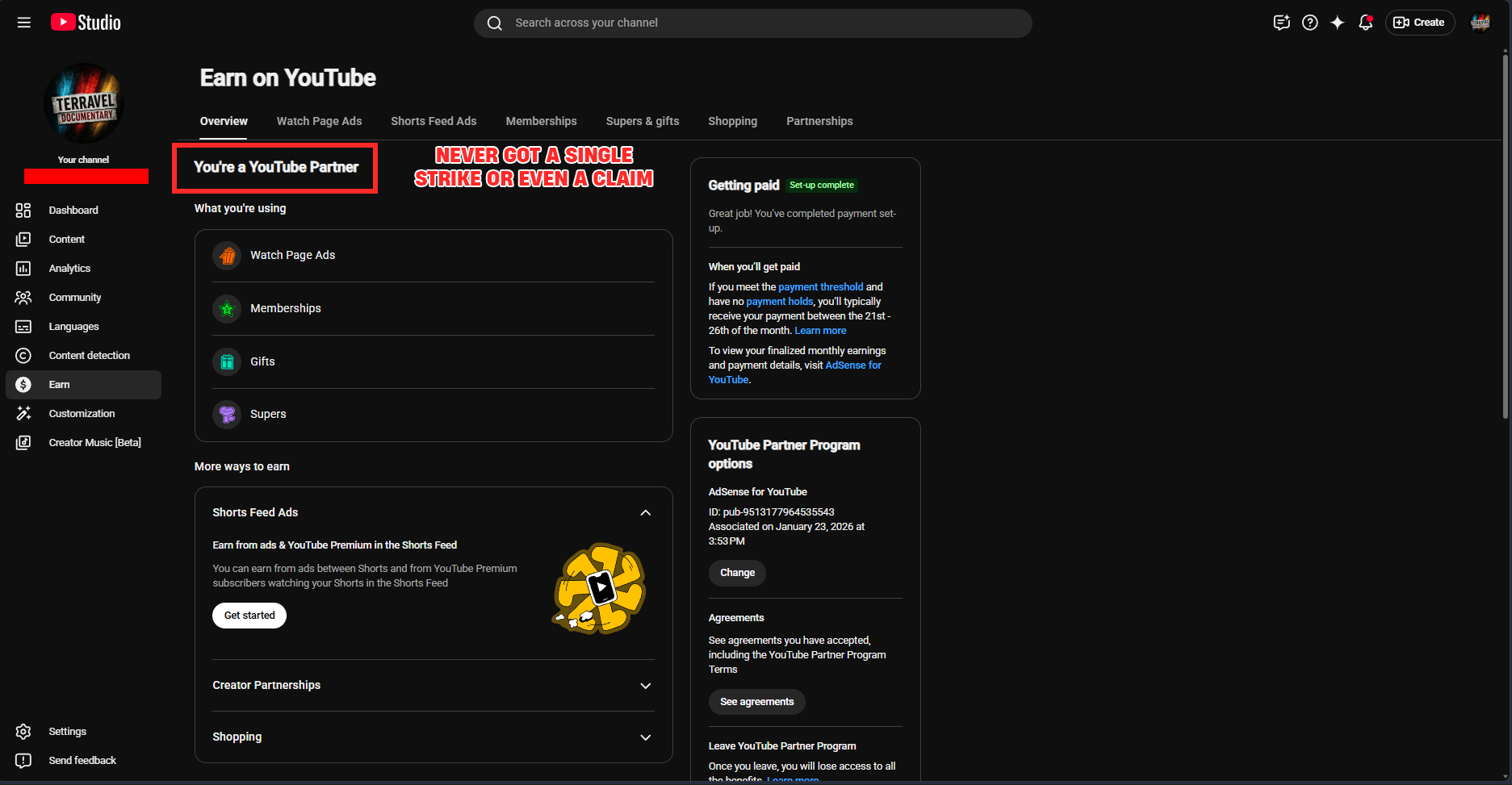This screenshot has width=1512, height=785.
Task: Open the notifications bell
Action: pyautogui.click(x=1366, y=23)
